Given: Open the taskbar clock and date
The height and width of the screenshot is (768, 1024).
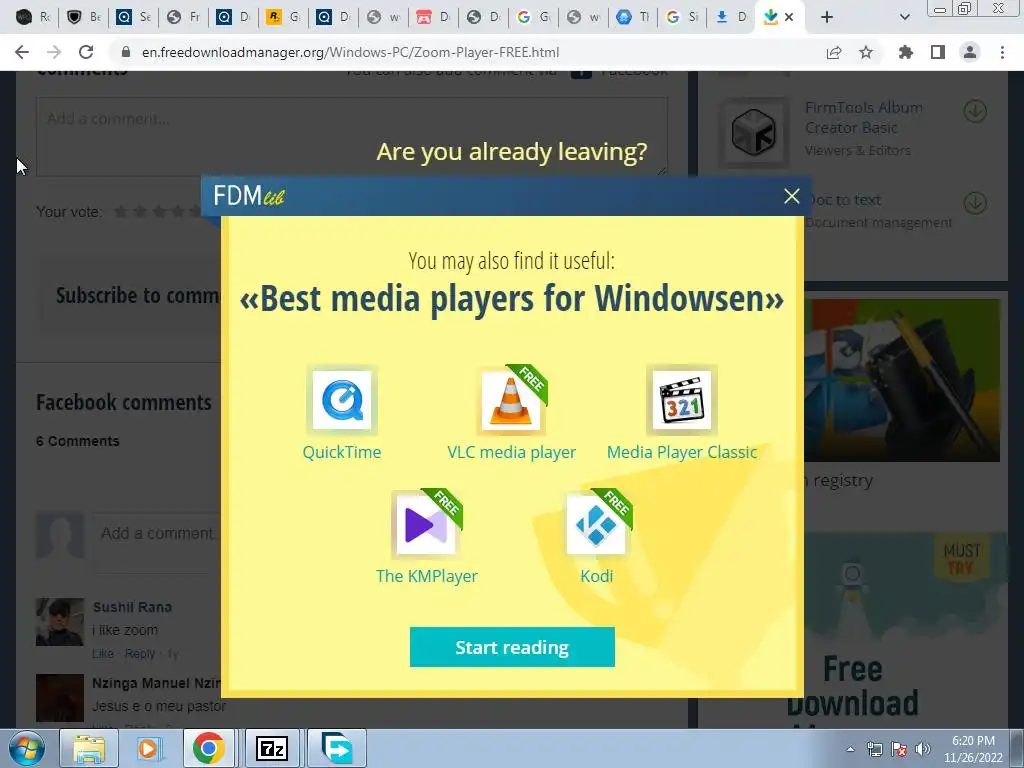Looking at the screenshot, I should 973,749.
